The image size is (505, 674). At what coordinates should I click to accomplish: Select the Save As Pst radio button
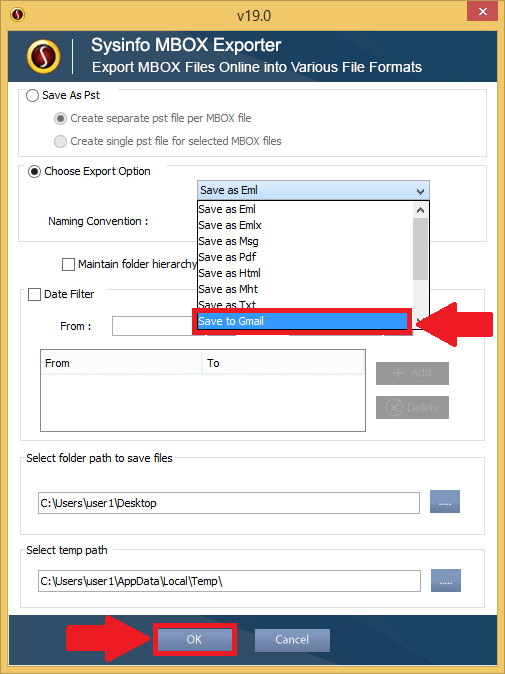tap(32, 95)
